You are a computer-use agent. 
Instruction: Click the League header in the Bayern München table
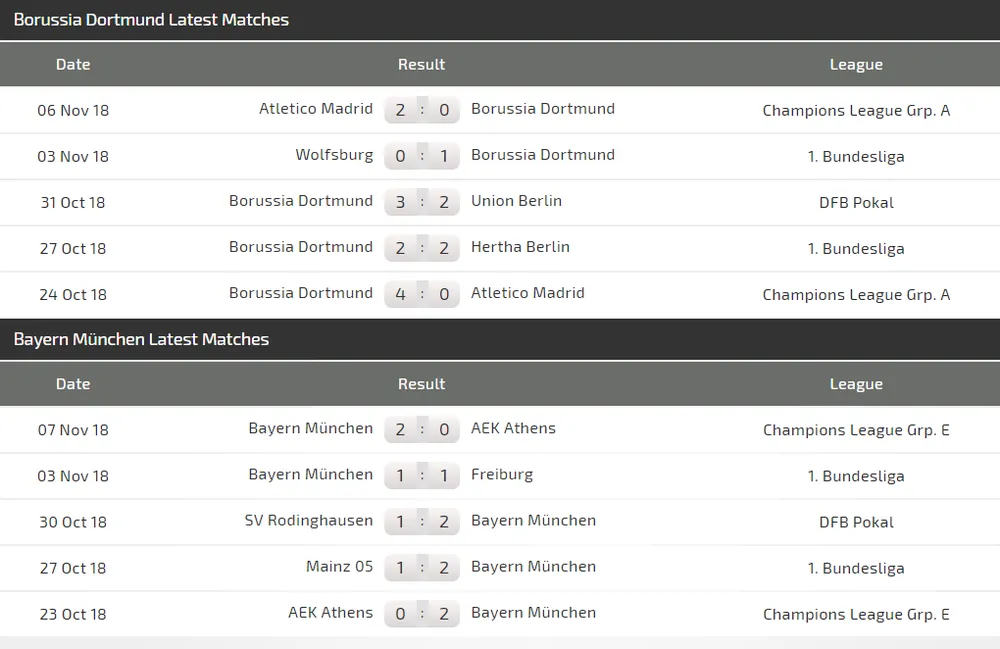pos(856,384)
